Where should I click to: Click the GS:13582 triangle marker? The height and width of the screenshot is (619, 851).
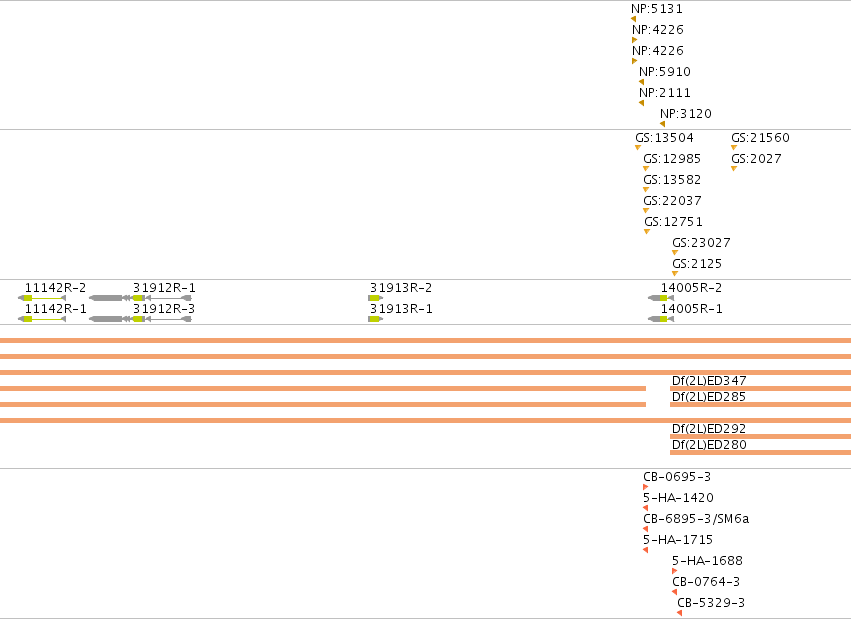[646, 190]
